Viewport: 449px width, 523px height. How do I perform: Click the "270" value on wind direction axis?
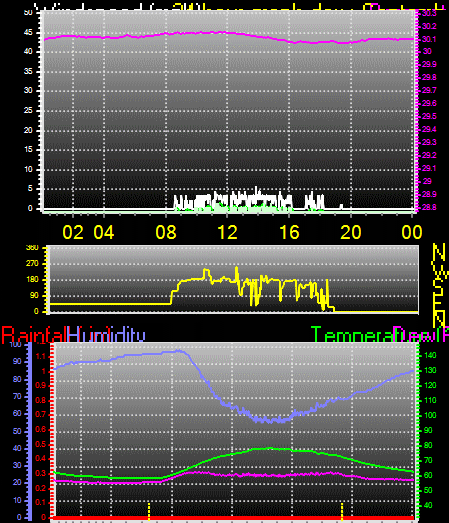point(32,264)
